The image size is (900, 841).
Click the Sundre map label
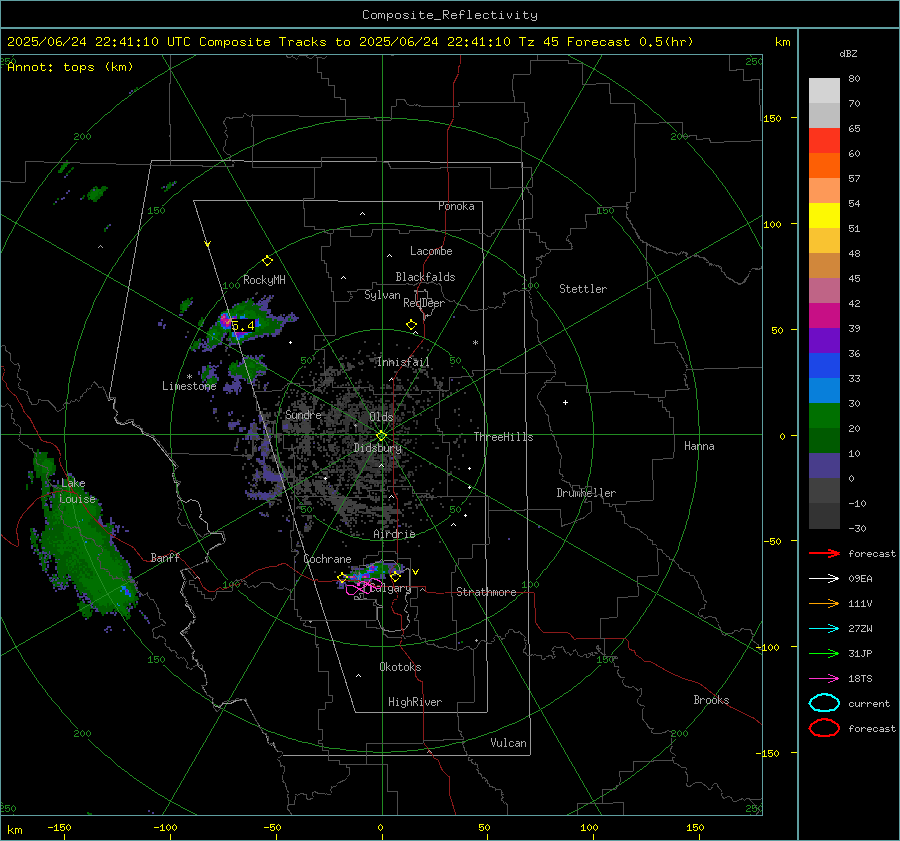click(303, 414)
